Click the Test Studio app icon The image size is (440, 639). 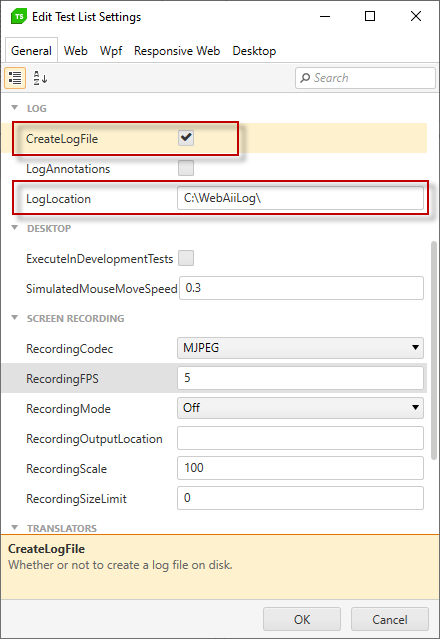point(18,17)
